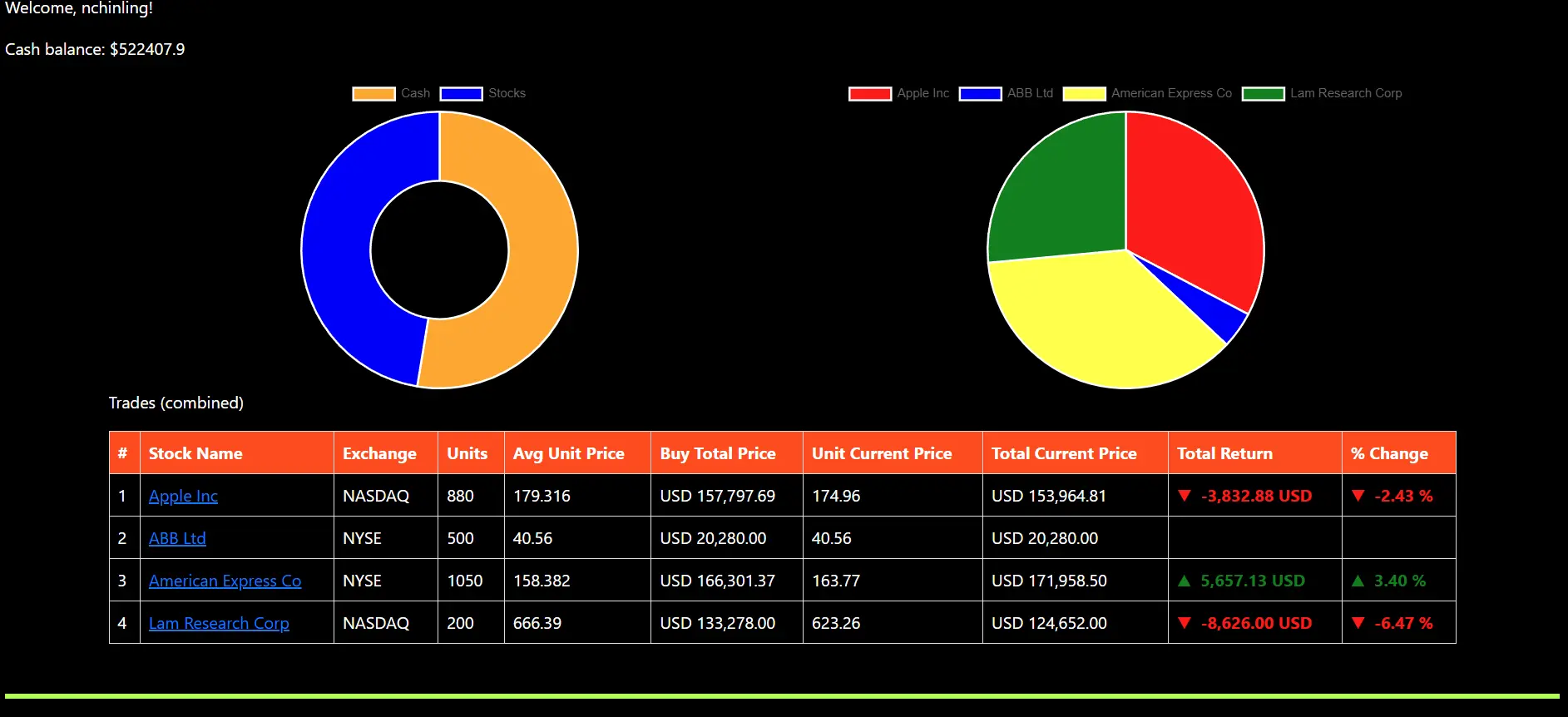
Task: Click the USD 166,301.37 buy total cell
Action: pos(727,581)
